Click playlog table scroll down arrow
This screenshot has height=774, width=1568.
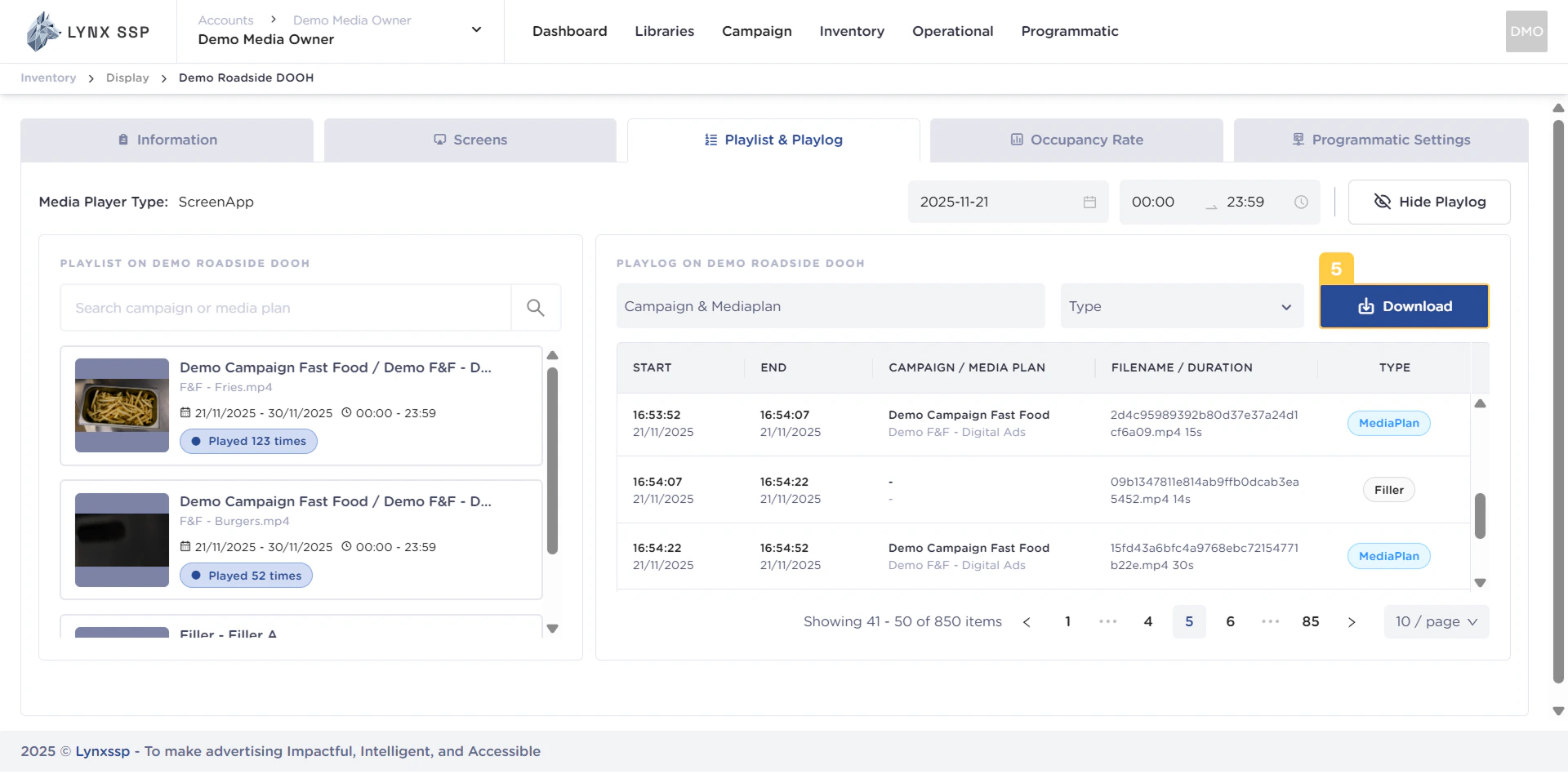coord(1480,583)
